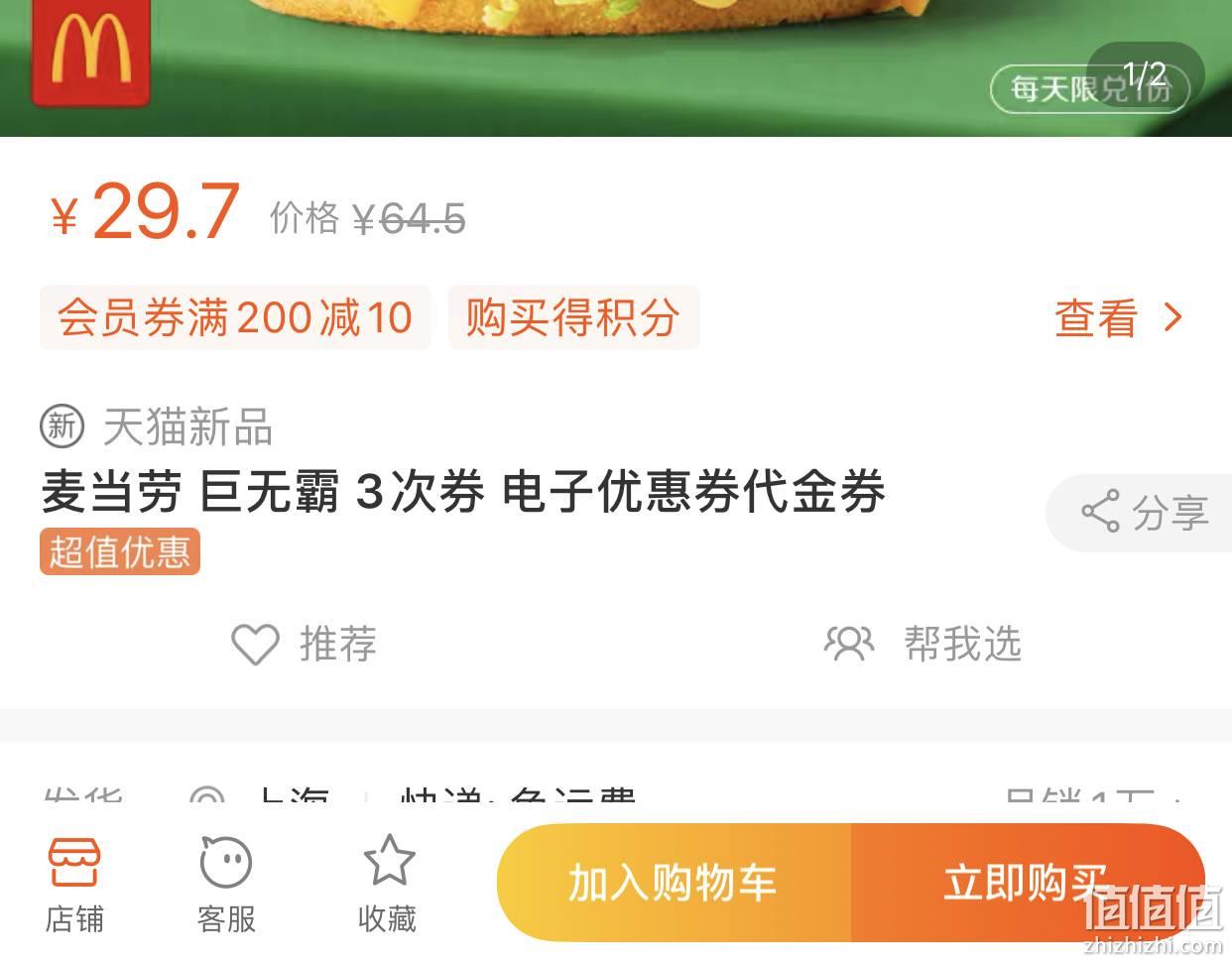
Task: Click 立即购买 button
Action: tap(1028, 882)
